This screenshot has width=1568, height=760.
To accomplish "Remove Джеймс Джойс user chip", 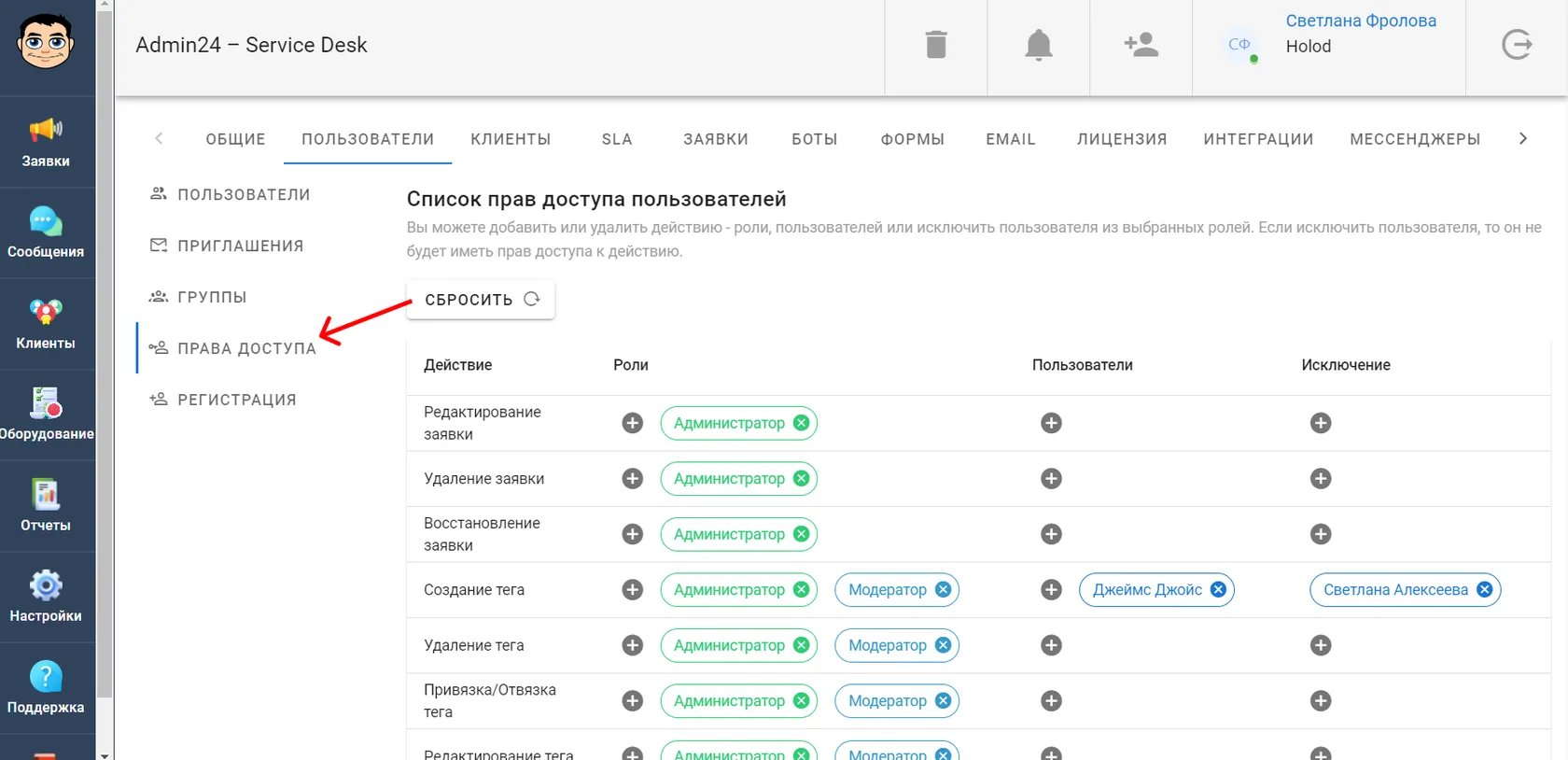I will point(1218,590).
